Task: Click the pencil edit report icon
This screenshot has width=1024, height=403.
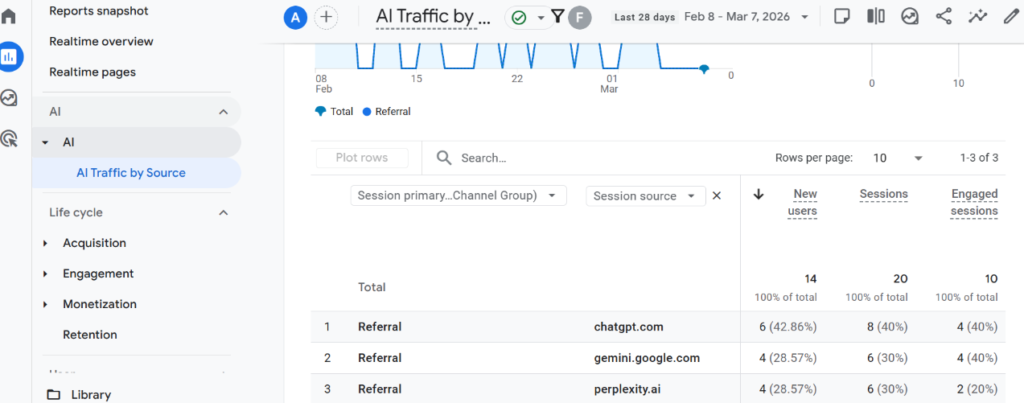Action: pyautogui.click(x=1010, y=17)
